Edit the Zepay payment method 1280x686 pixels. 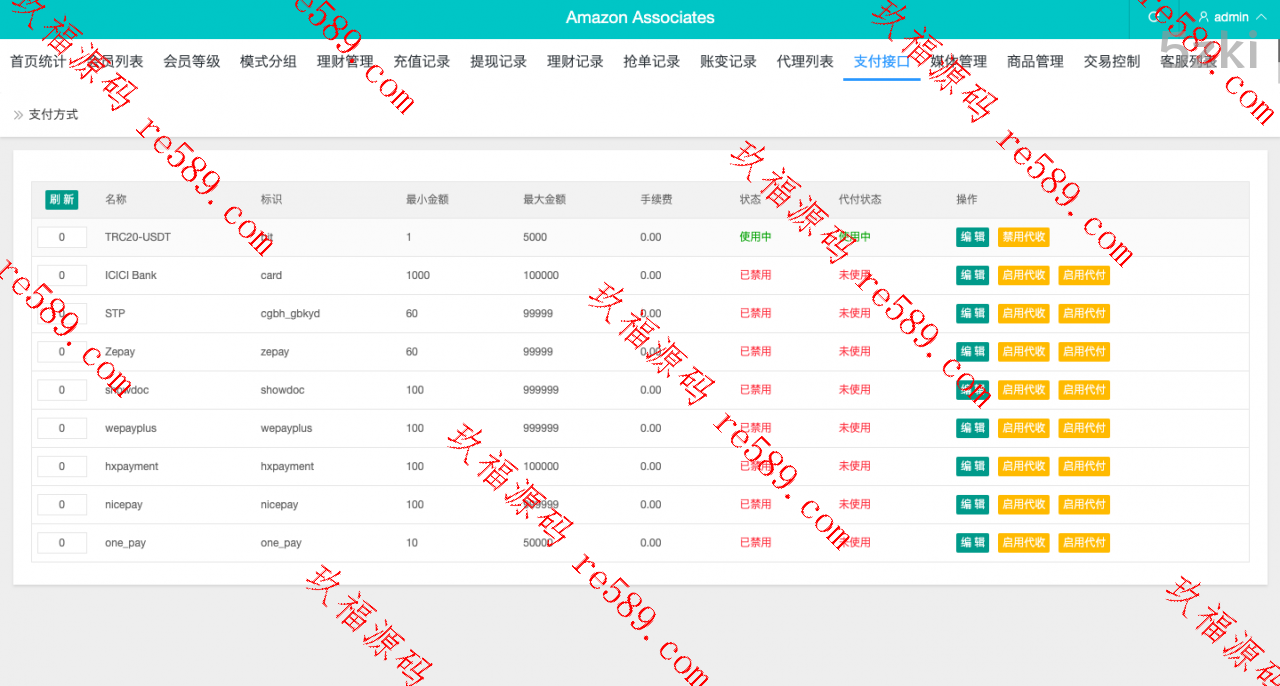(x=972, y=352)
